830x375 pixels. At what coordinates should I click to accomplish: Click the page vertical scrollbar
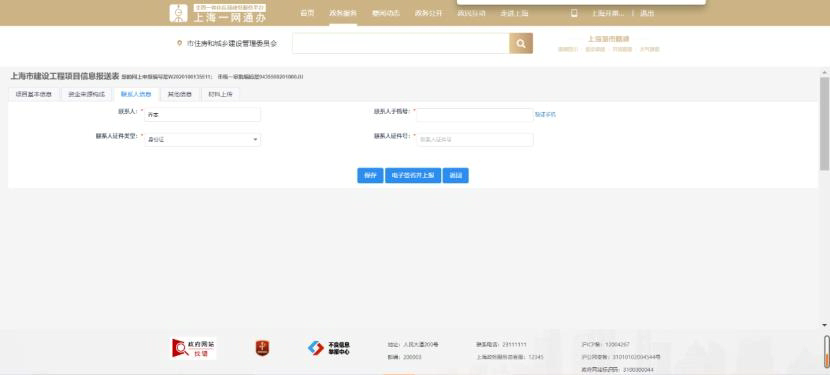824,123
